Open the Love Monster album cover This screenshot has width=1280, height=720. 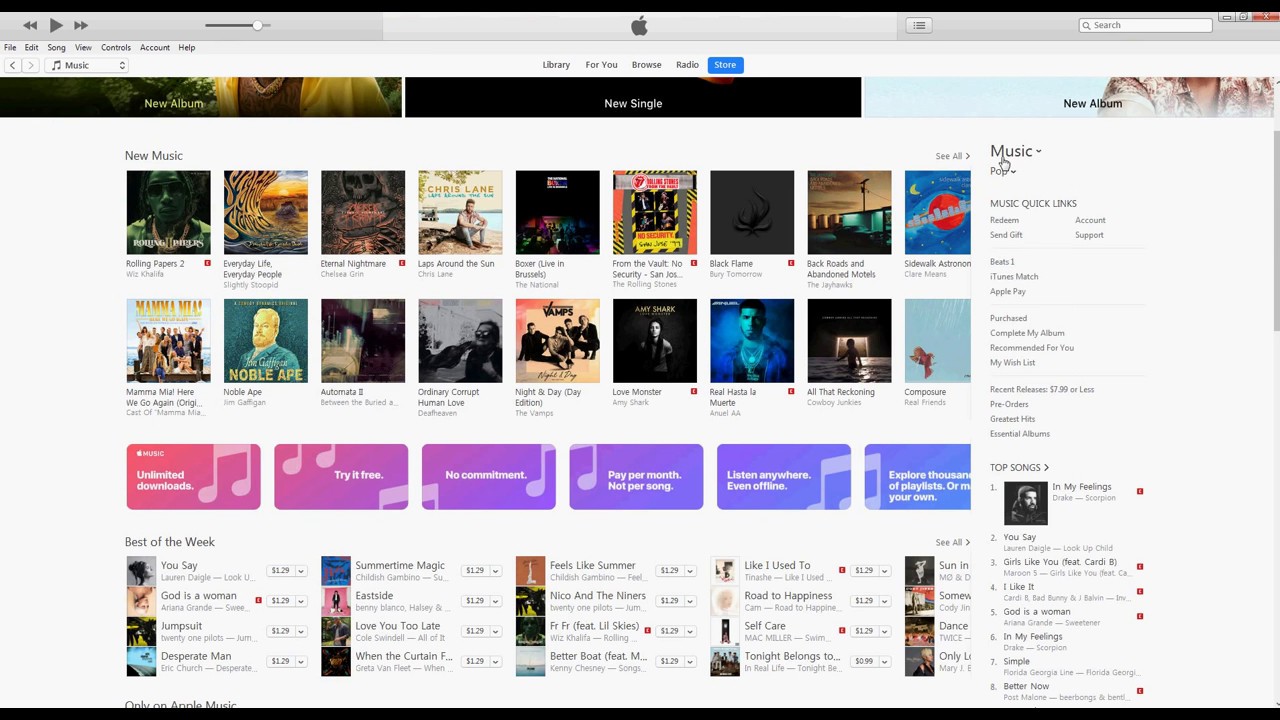point(655,340)
